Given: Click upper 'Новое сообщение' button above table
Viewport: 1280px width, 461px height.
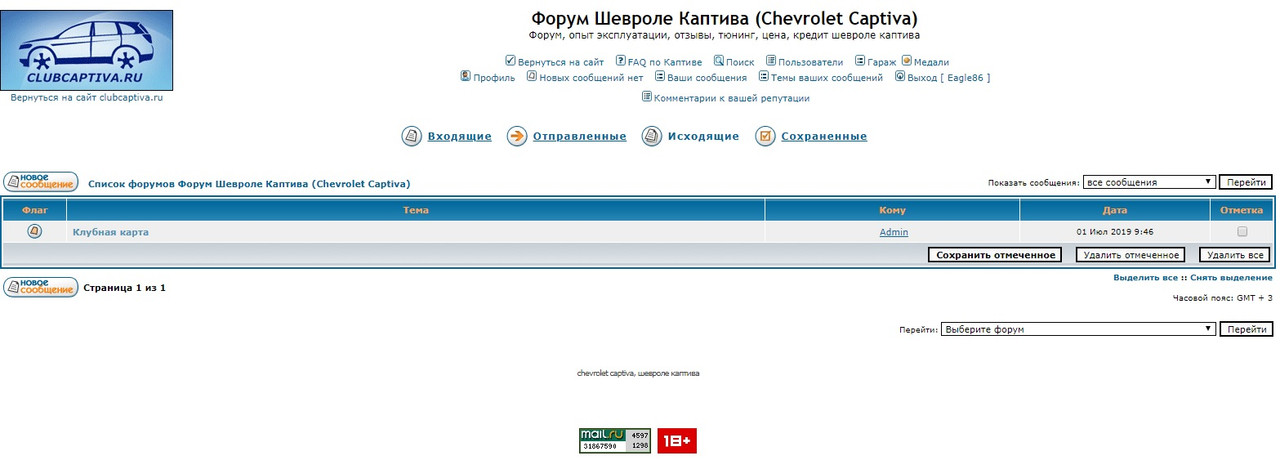Looking at the screenshot, I should pos(41,182).
